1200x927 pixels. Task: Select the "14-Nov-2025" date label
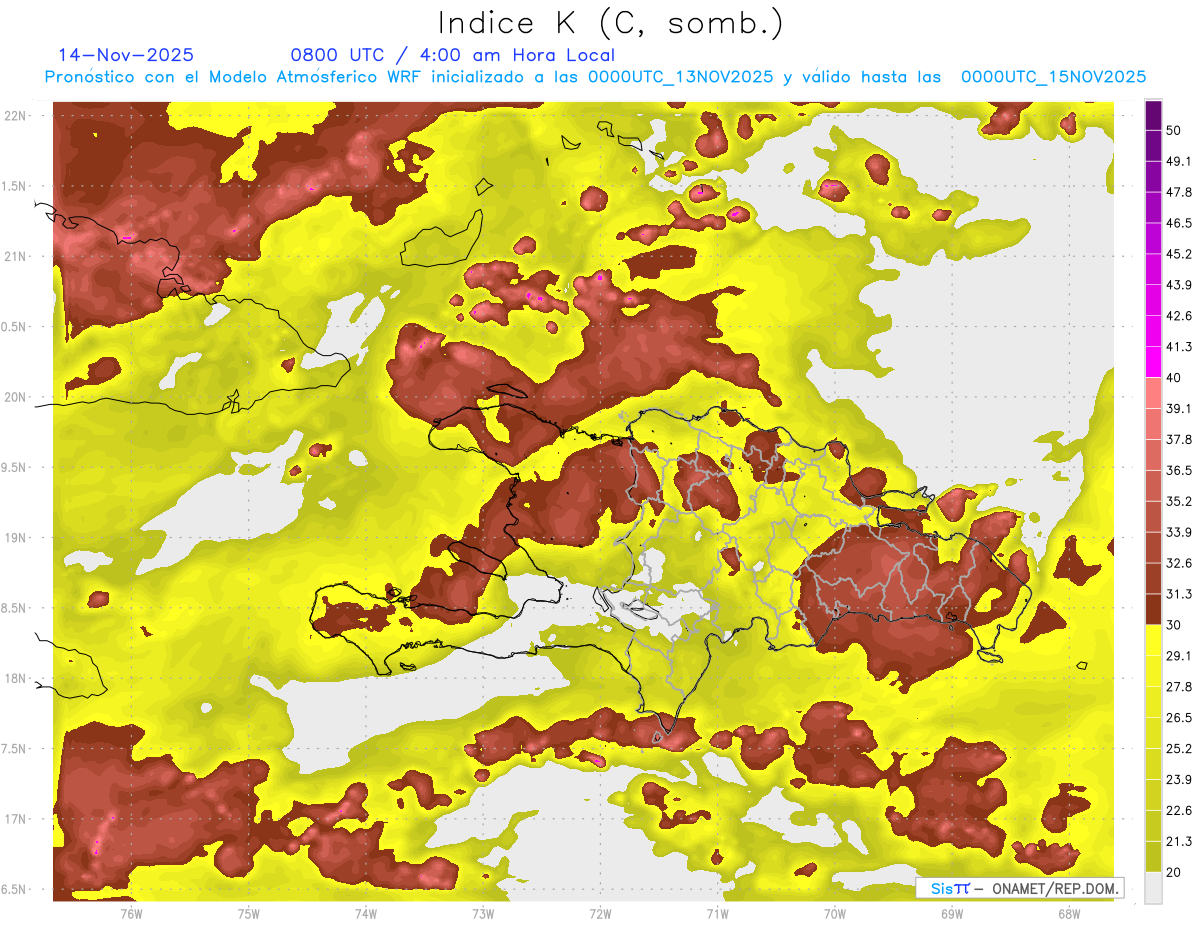[x=126, y=55]
